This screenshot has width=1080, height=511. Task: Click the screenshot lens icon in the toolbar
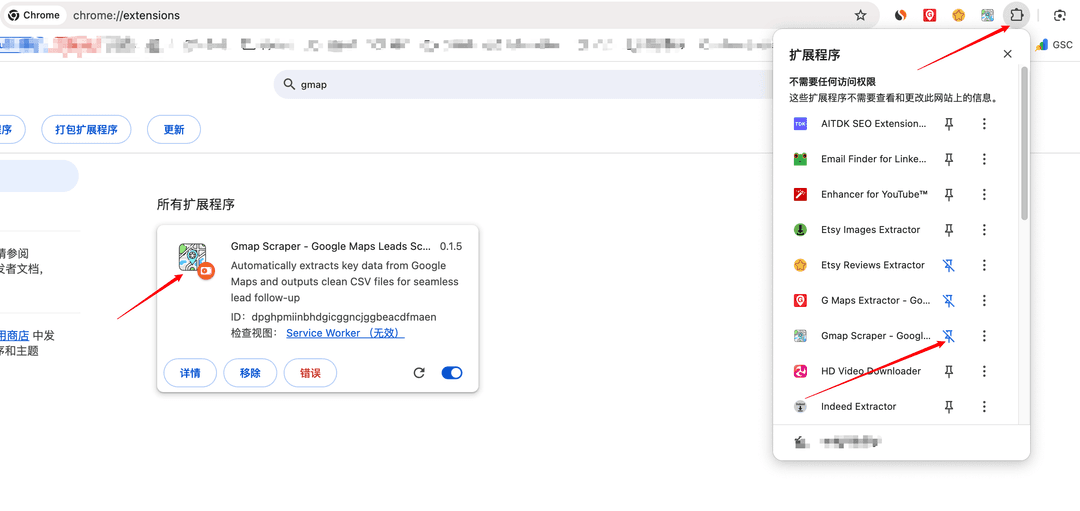pyautogui.click(x=1059, y=15)
